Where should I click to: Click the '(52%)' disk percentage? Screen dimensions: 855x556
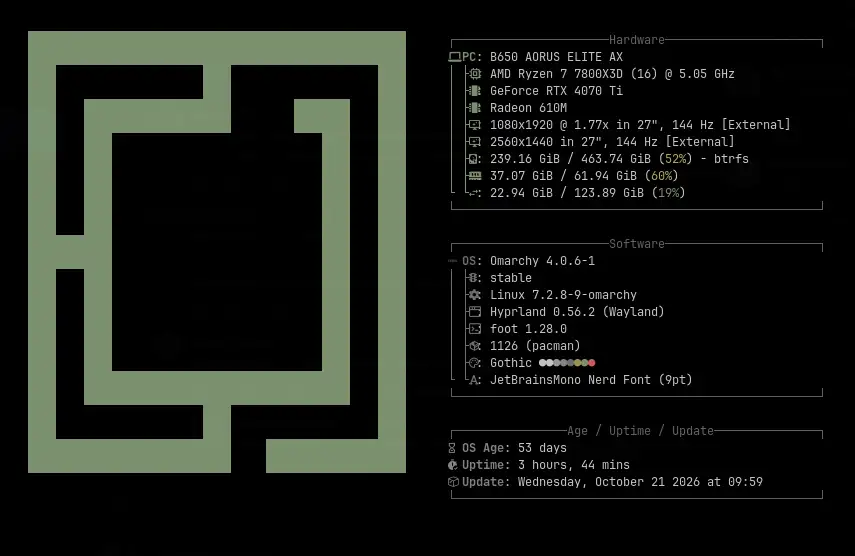[676, 159]
